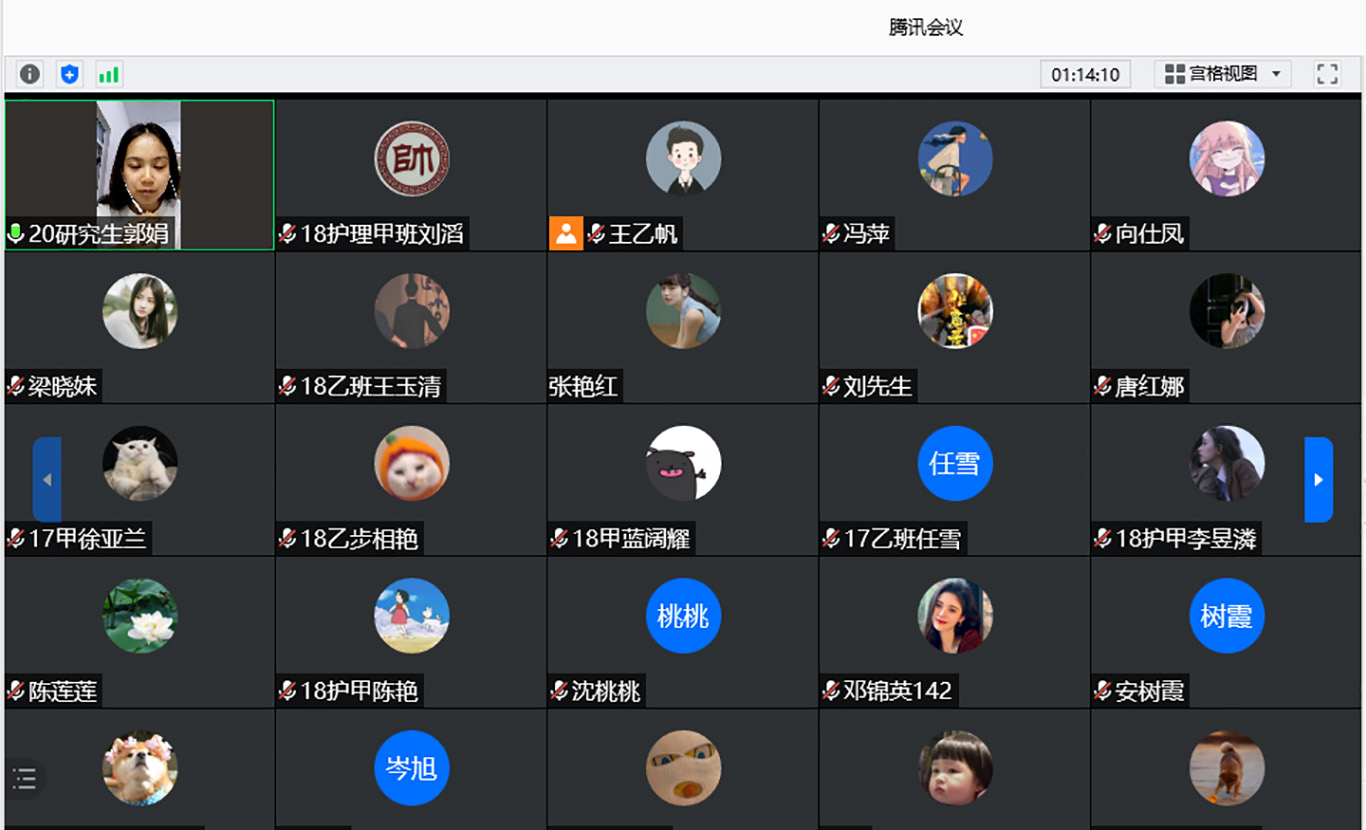Click orange host badge beside 王乙帆

tap(566, 234)
